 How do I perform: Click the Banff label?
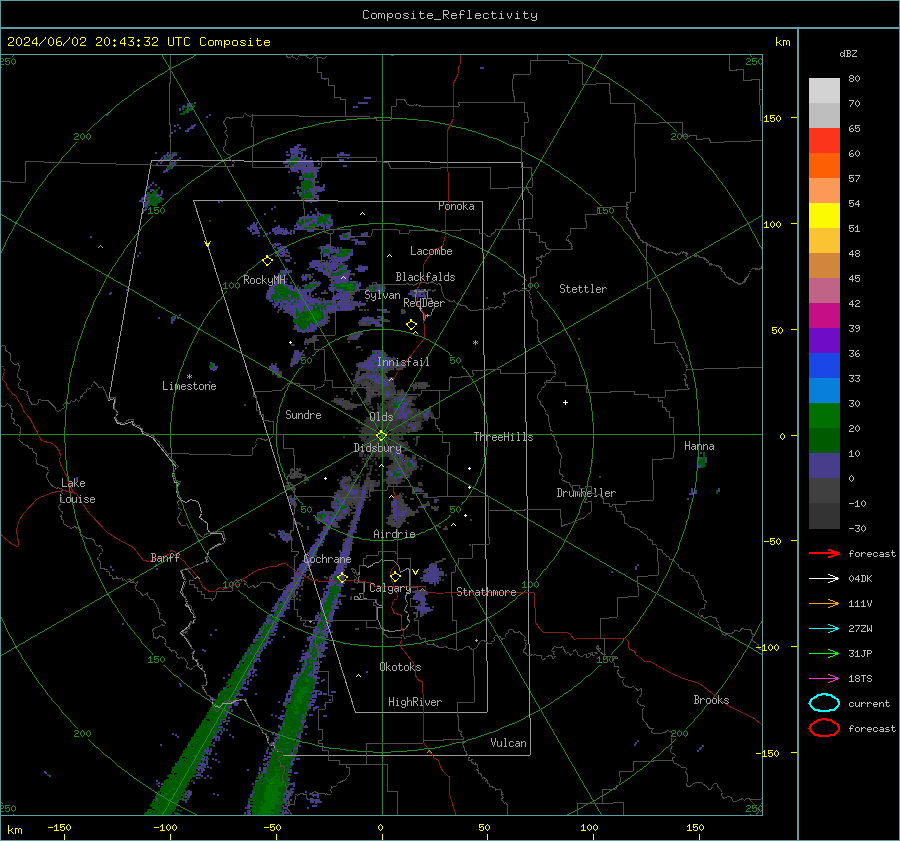(165, 557)
